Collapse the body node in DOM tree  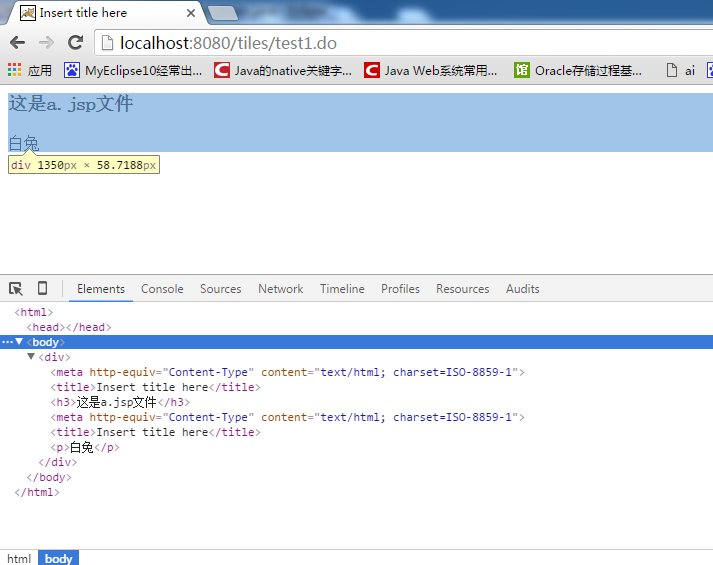(19, 342)
